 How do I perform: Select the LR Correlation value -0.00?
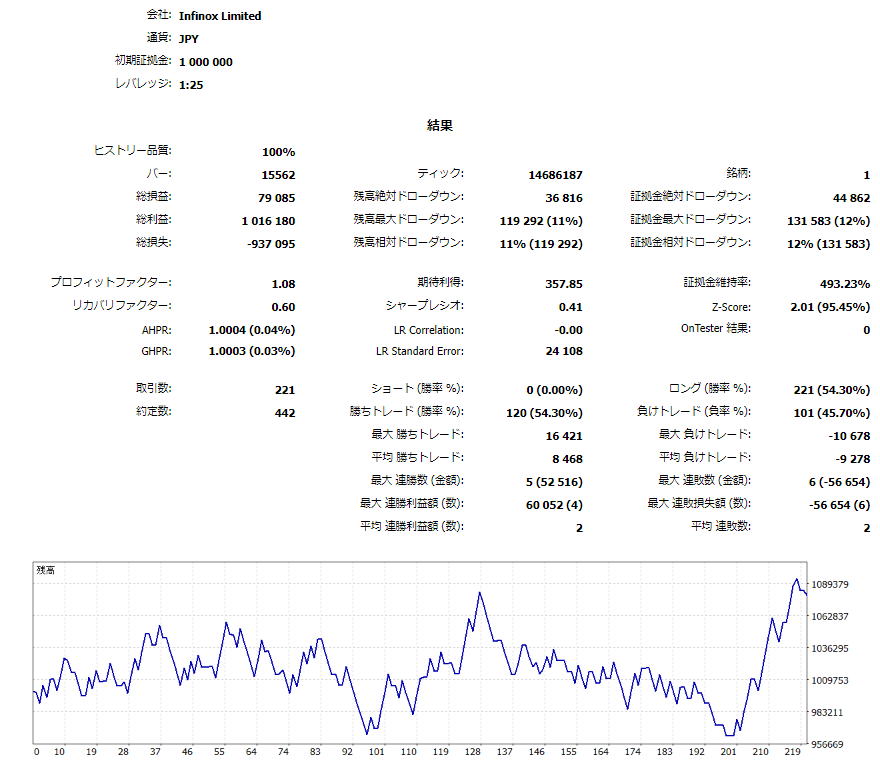(x=569, y=330)
